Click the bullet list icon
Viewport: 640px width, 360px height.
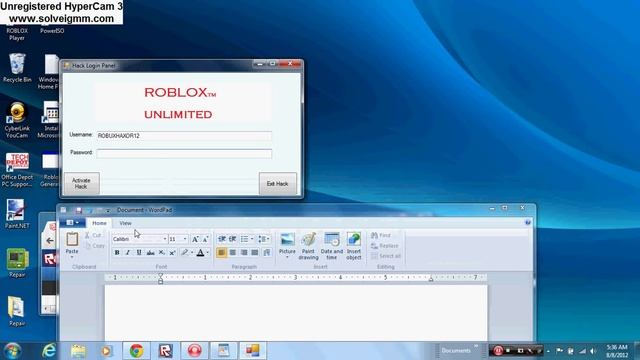tap(244, 239)
